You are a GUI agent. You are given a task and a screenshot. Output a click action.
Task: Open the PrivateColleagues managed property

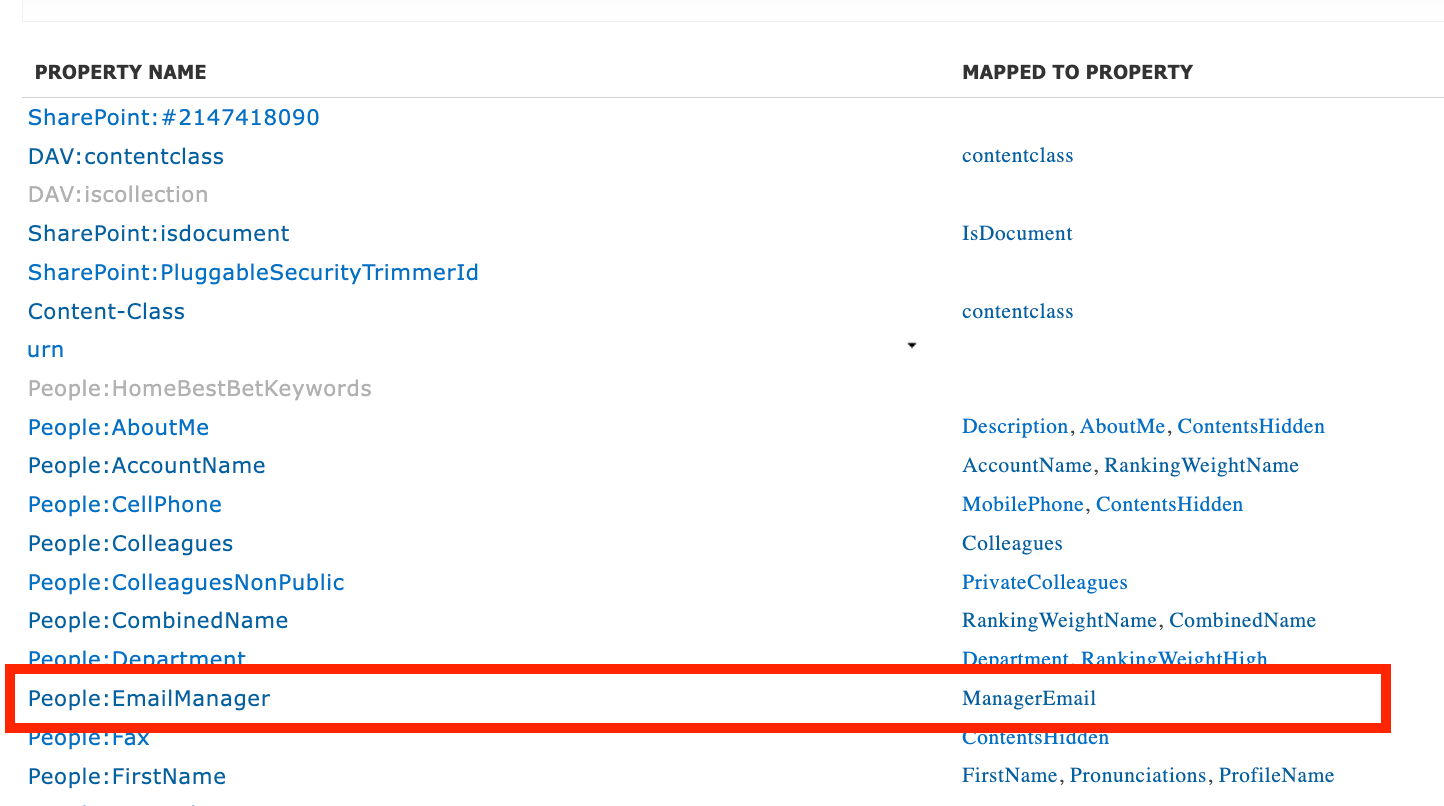tap(1045, 582)
